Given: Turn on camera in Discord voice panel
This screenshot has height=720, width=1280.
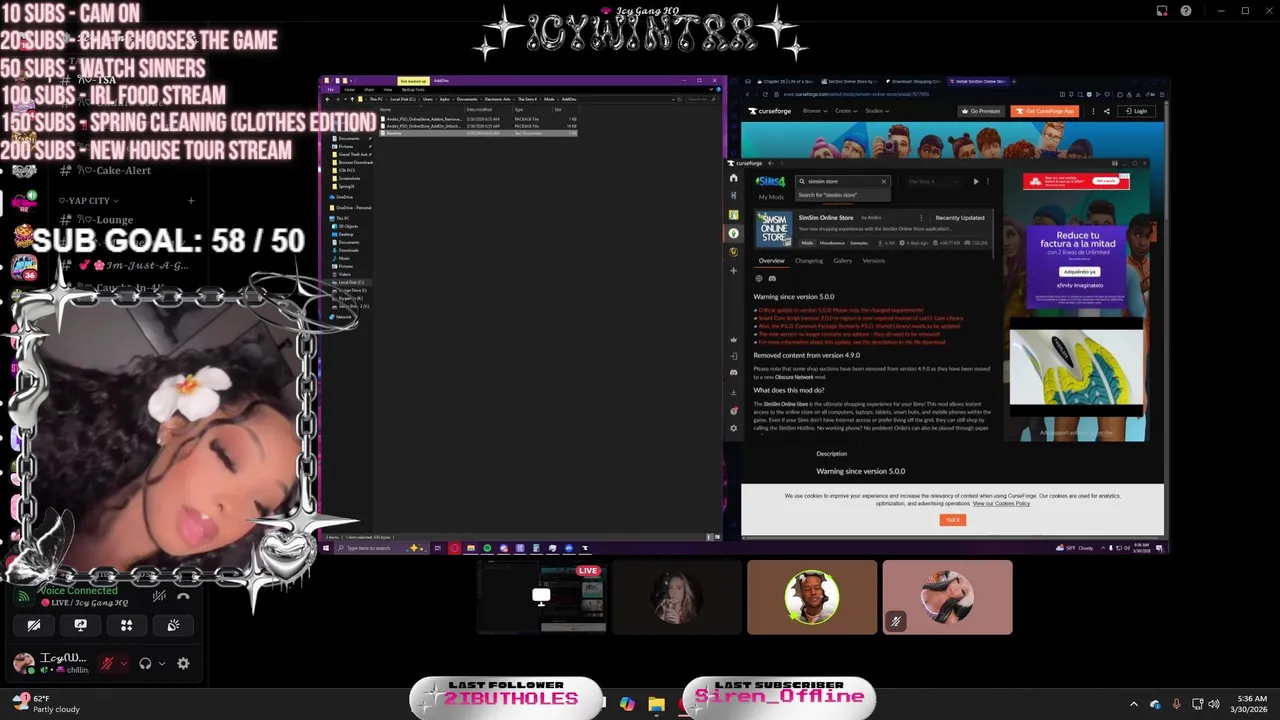Looking at the screenshot, I should (34, 625).
